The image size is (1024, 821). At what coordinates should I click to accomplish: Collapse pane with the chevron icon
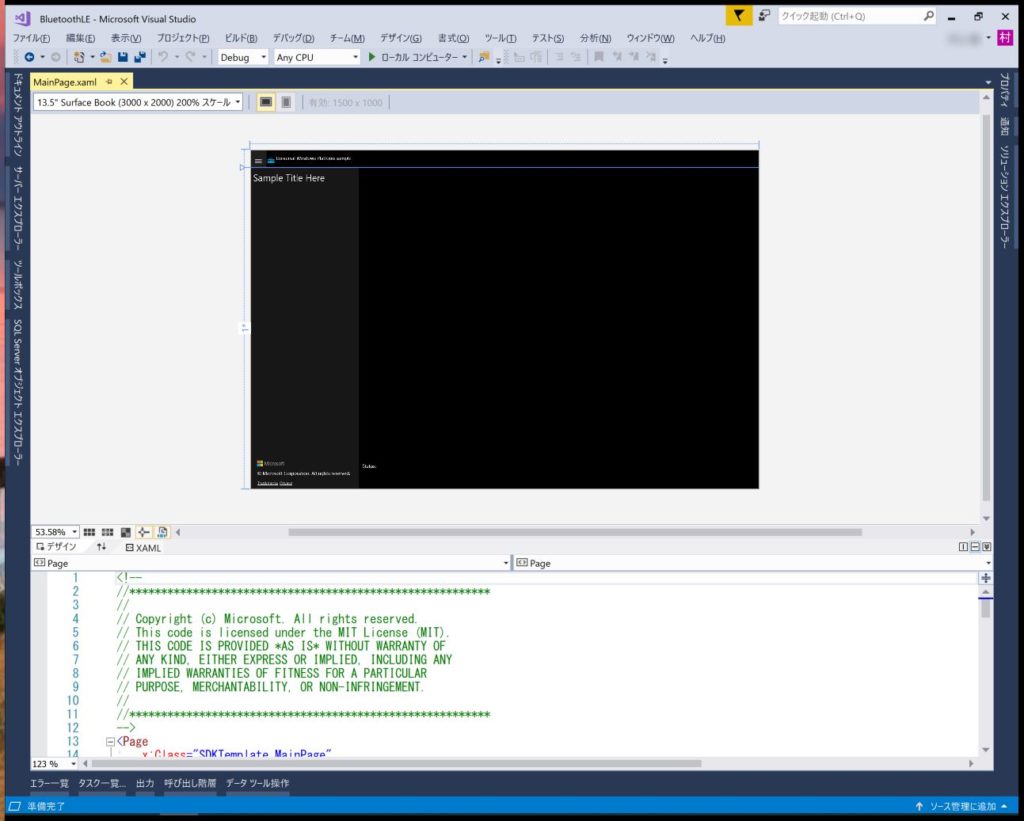(987, 547)
